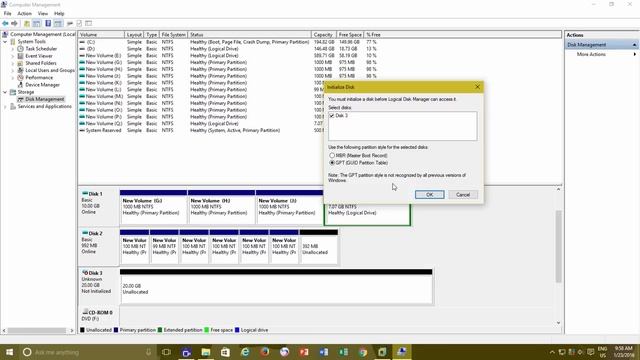Click OK in Initialize Disk dialog
Image resolution: width=640 pixels, height=360 pixels.
[x=429, y=195]
